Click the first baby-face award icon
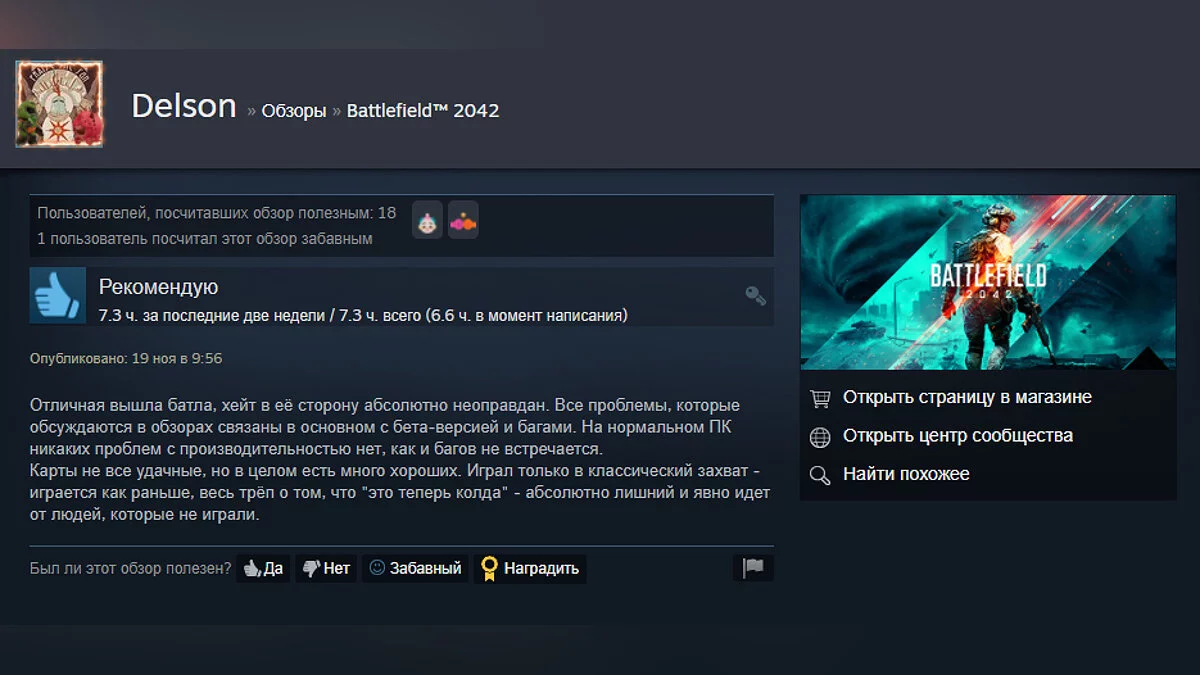1200x675 pixels. (x=427, y=220)
